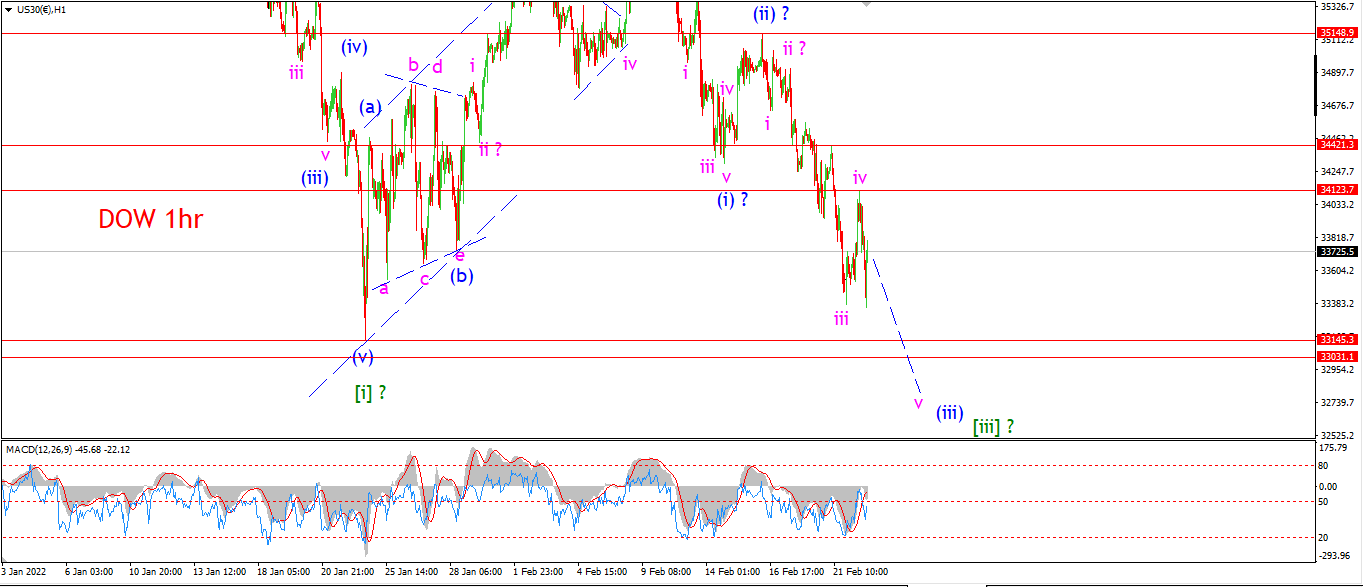
Task: Select the 34421.3 price level tag
Action: click(1339, 145)
